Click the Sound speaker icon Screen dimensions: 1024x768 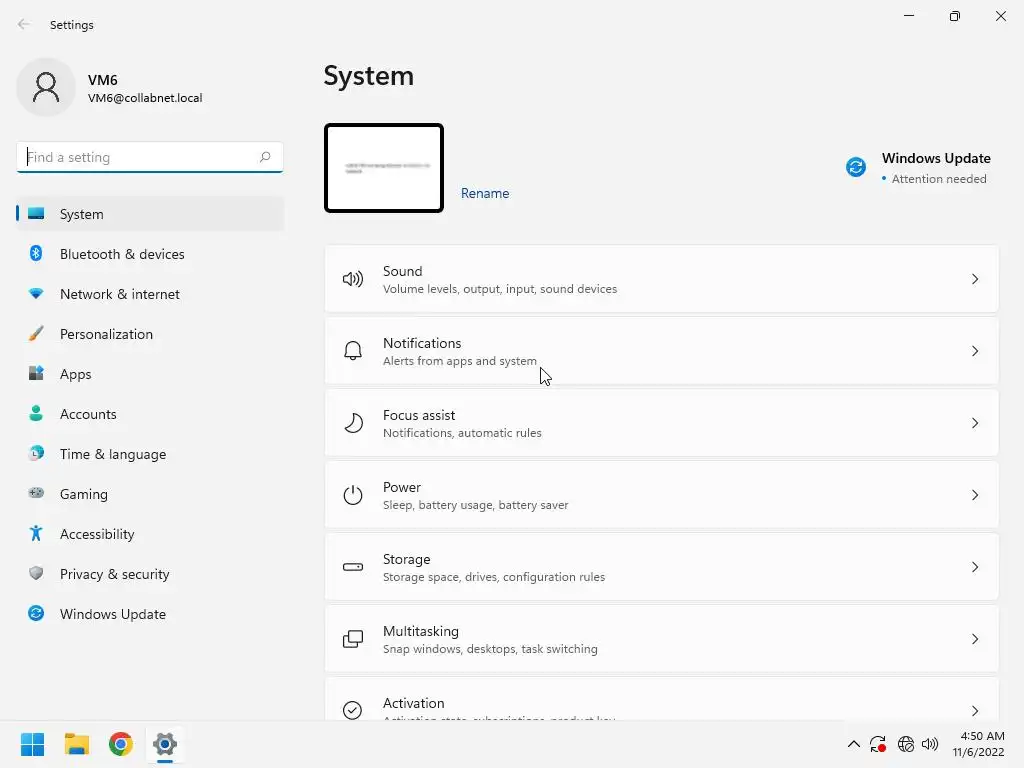tap(353, 280)
